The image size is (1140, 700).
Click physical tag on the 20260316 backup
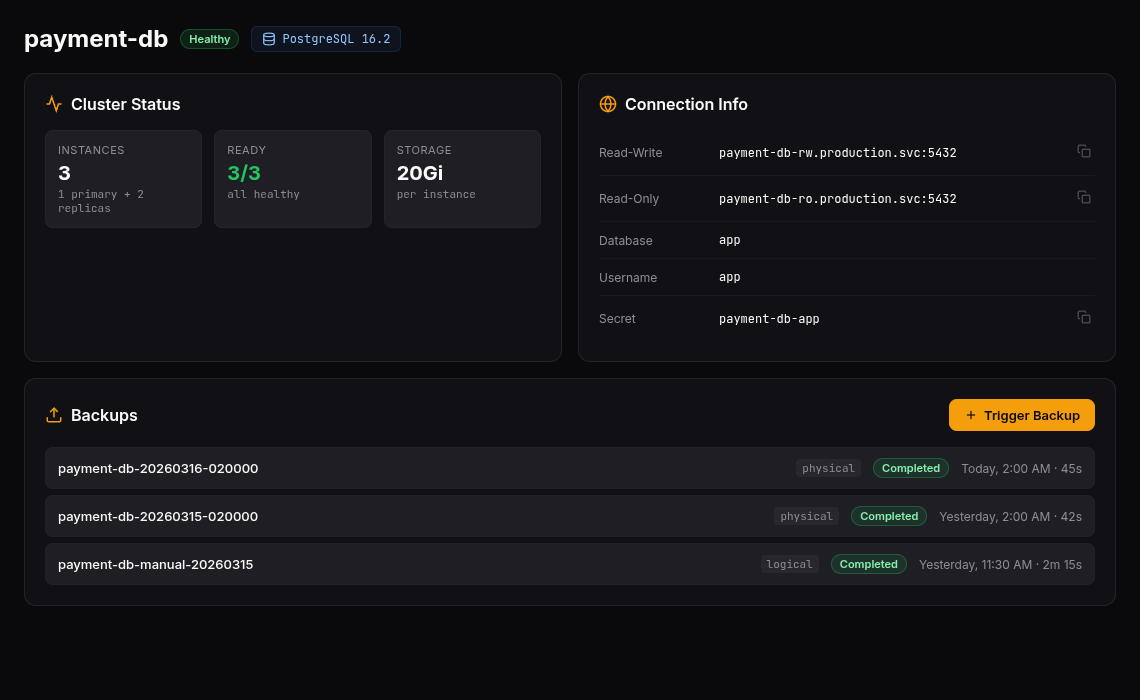(828, 468)
